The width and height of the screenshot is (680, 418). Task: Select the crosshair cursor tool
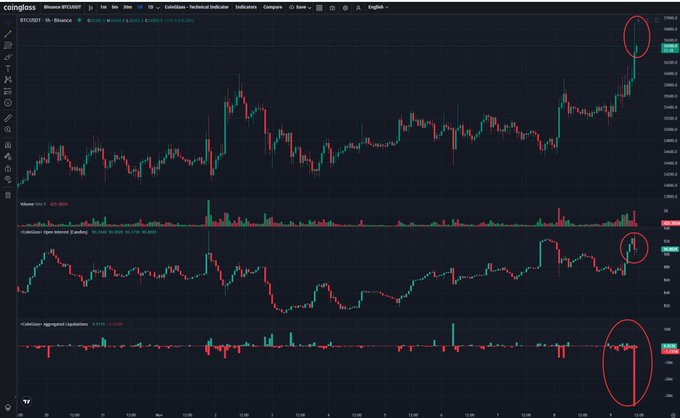click(8, 23)
